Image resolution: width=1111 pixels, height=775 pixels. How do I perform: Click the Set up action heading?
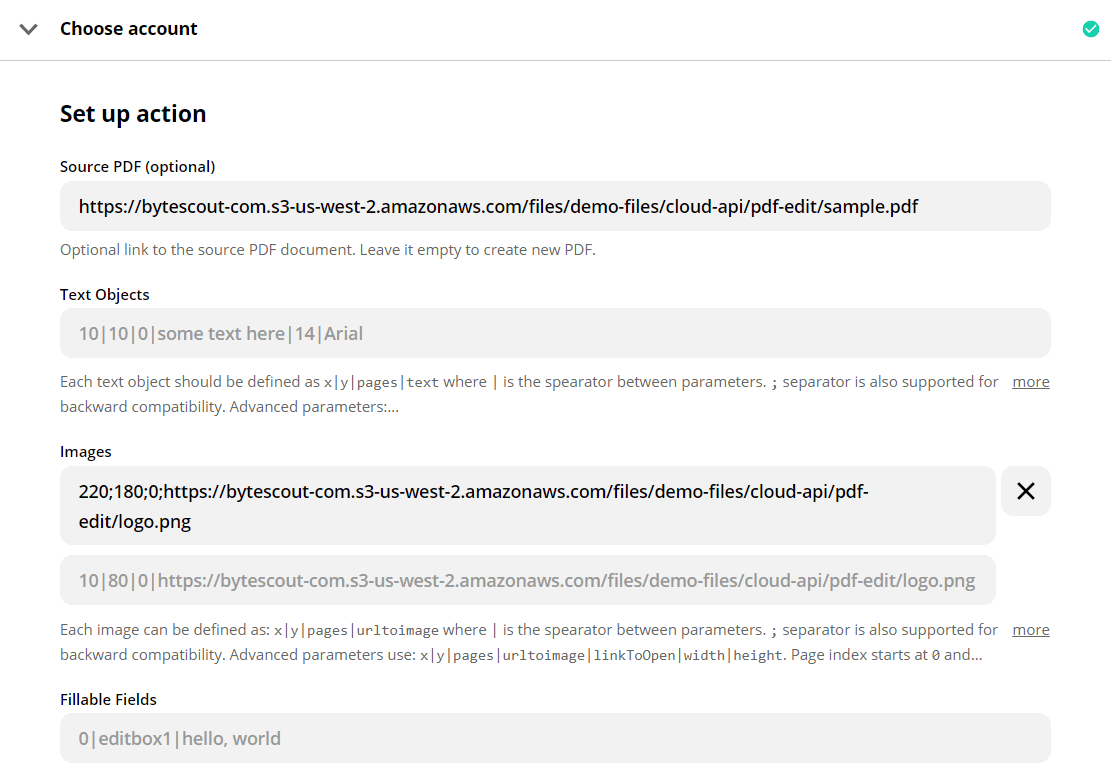pyautogui.click(x=133, y=113)
